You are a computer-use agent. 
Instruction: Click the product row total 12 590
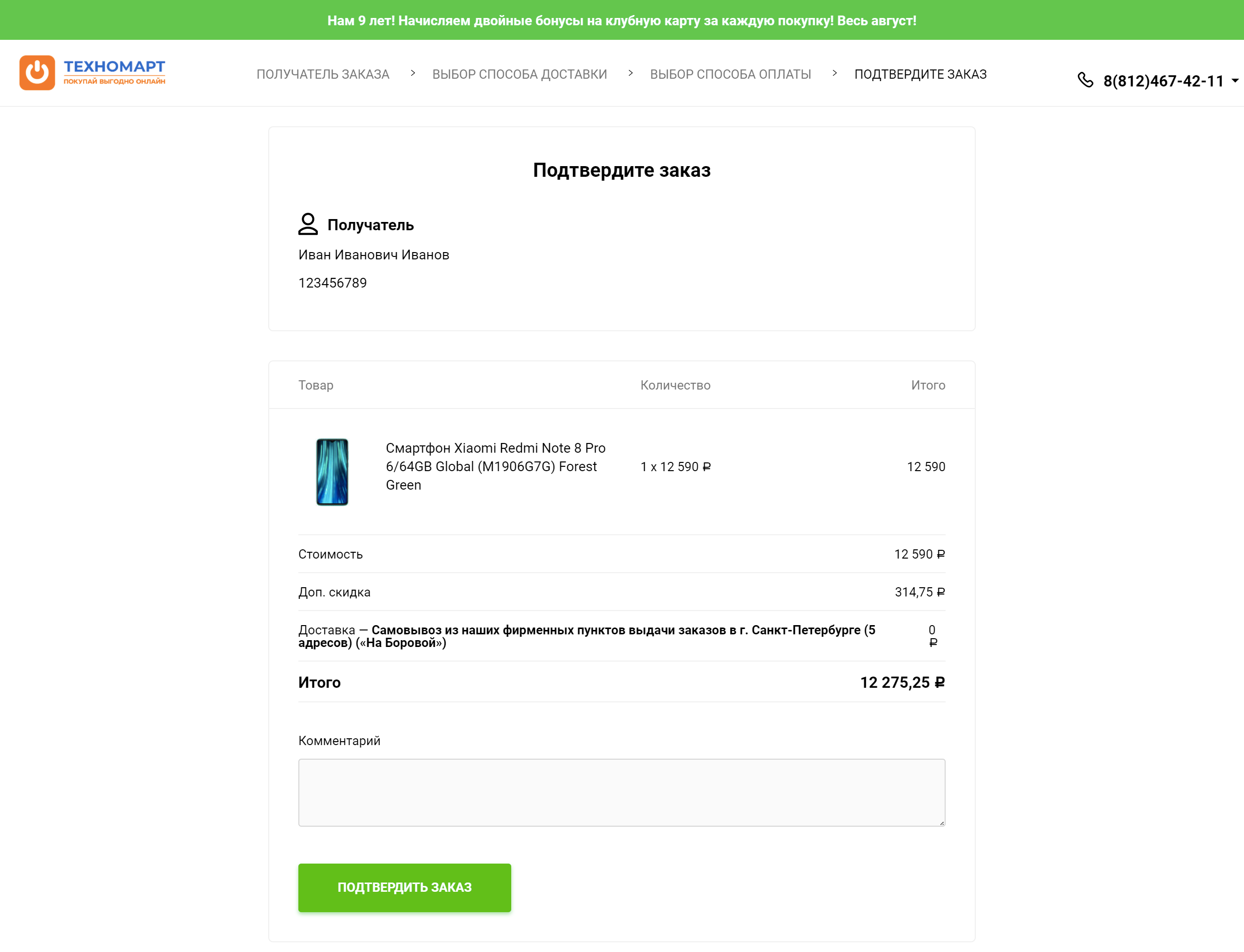tap(926, 466)
